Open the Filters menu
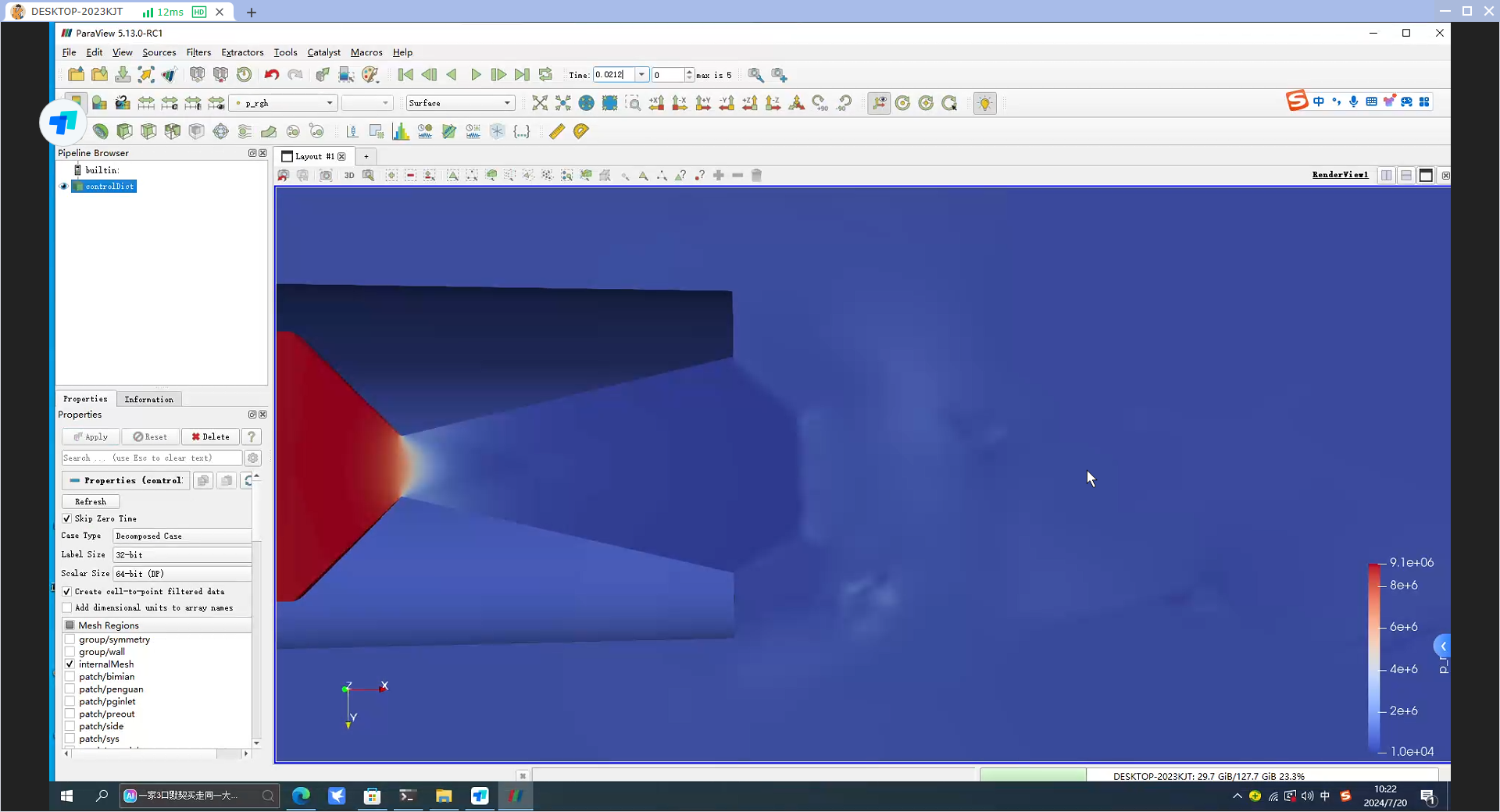The height and width of the screenshot is (812, 1500). pyautogui.click(x=198, y=52)
